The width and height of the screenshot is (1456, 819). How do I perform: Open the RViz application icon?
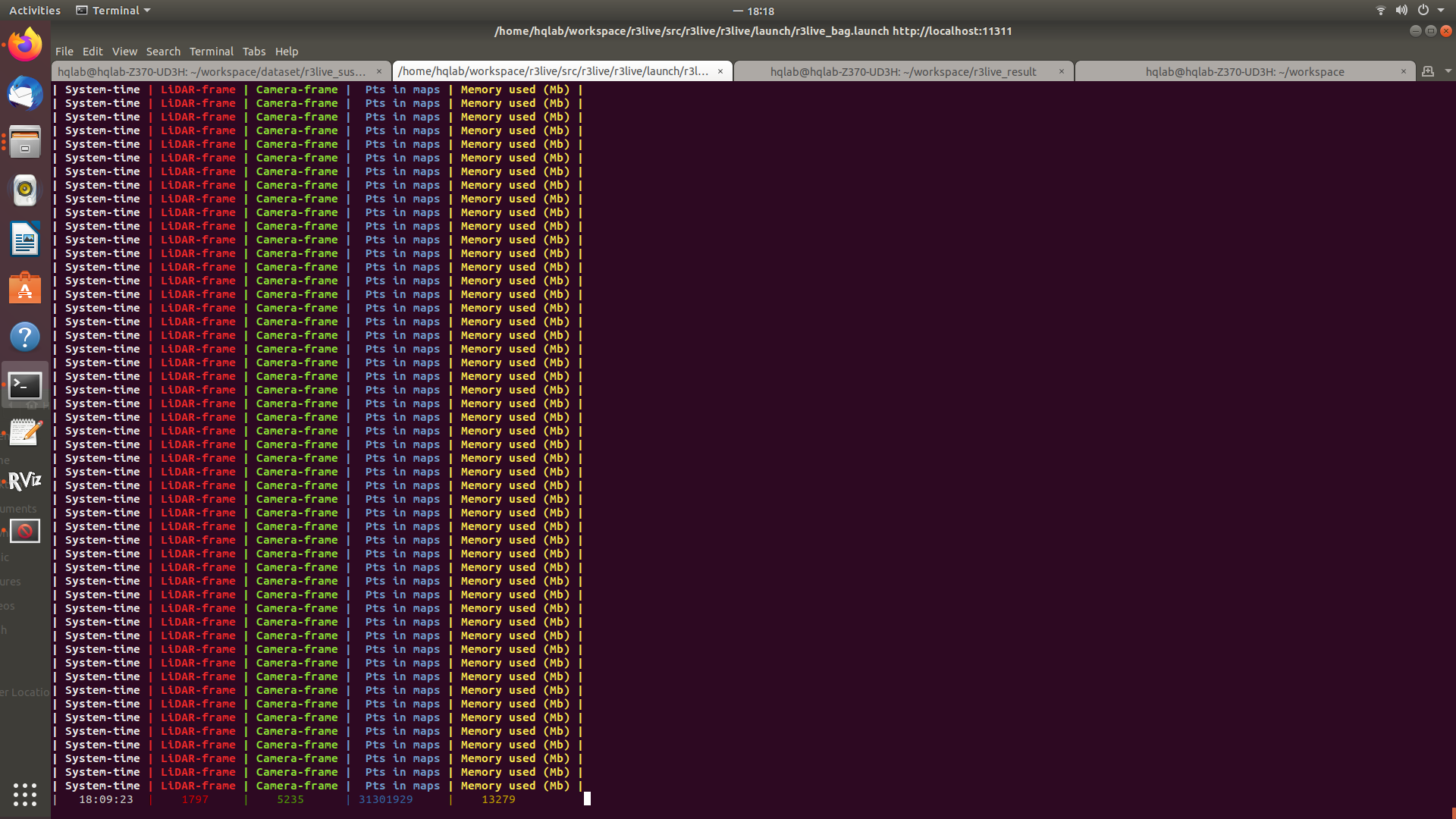(x=25, y=481)
